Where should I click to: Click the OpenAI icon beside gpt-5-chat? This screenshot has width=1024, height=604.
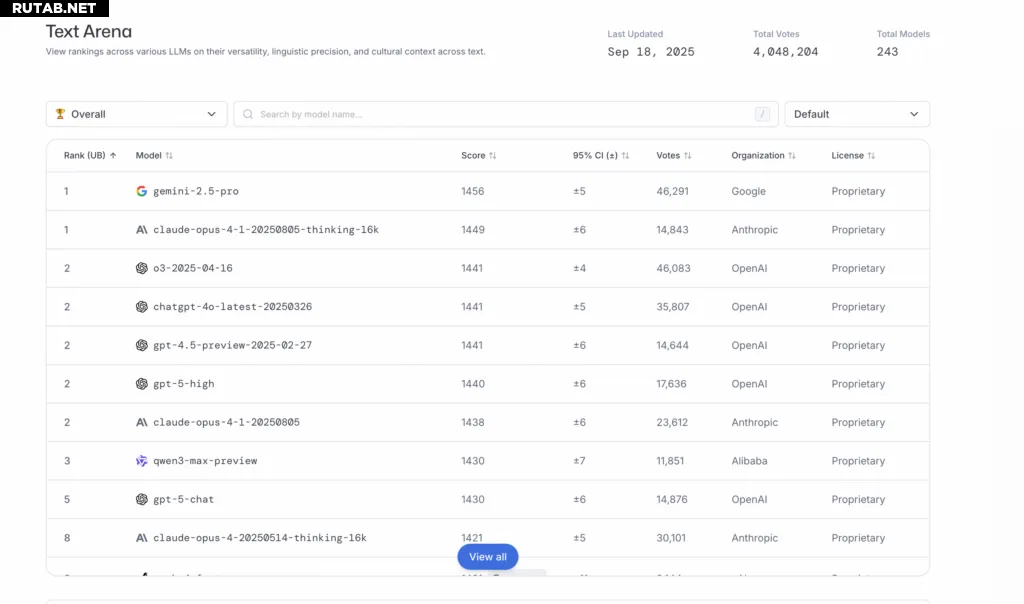point(141,500)
